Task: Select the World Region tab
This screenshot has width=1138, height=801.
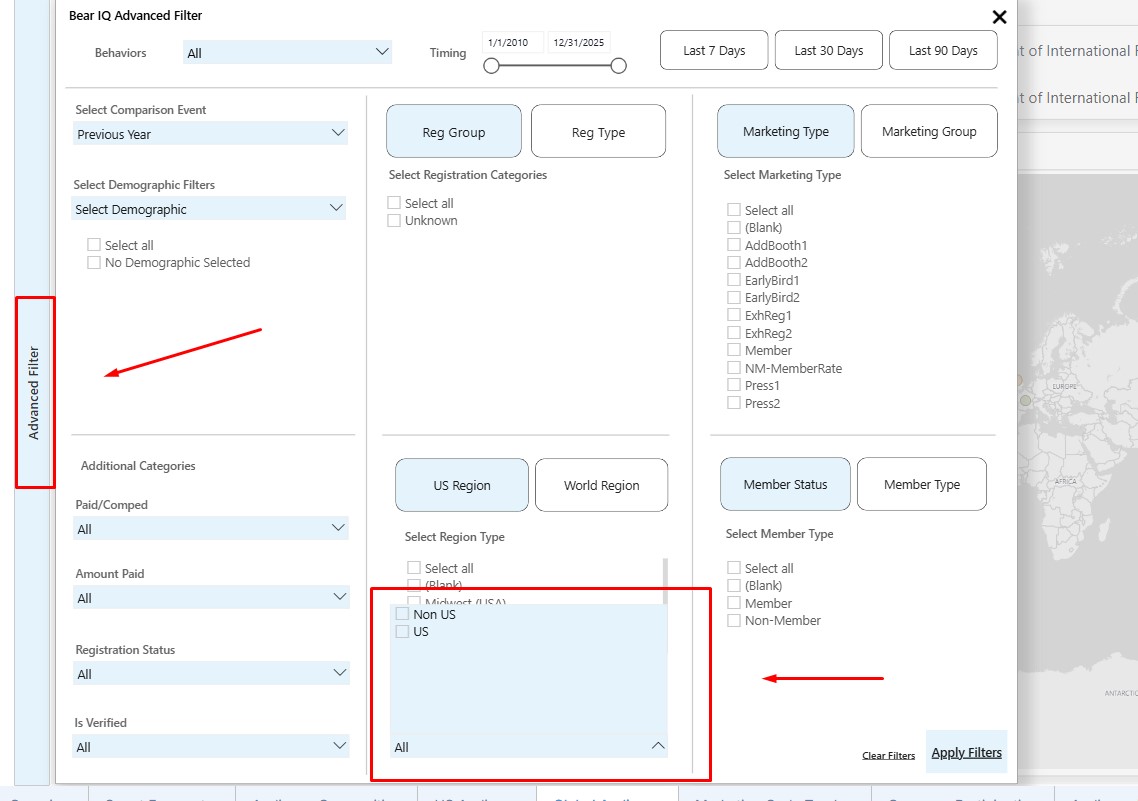Action: pos(601,486)
